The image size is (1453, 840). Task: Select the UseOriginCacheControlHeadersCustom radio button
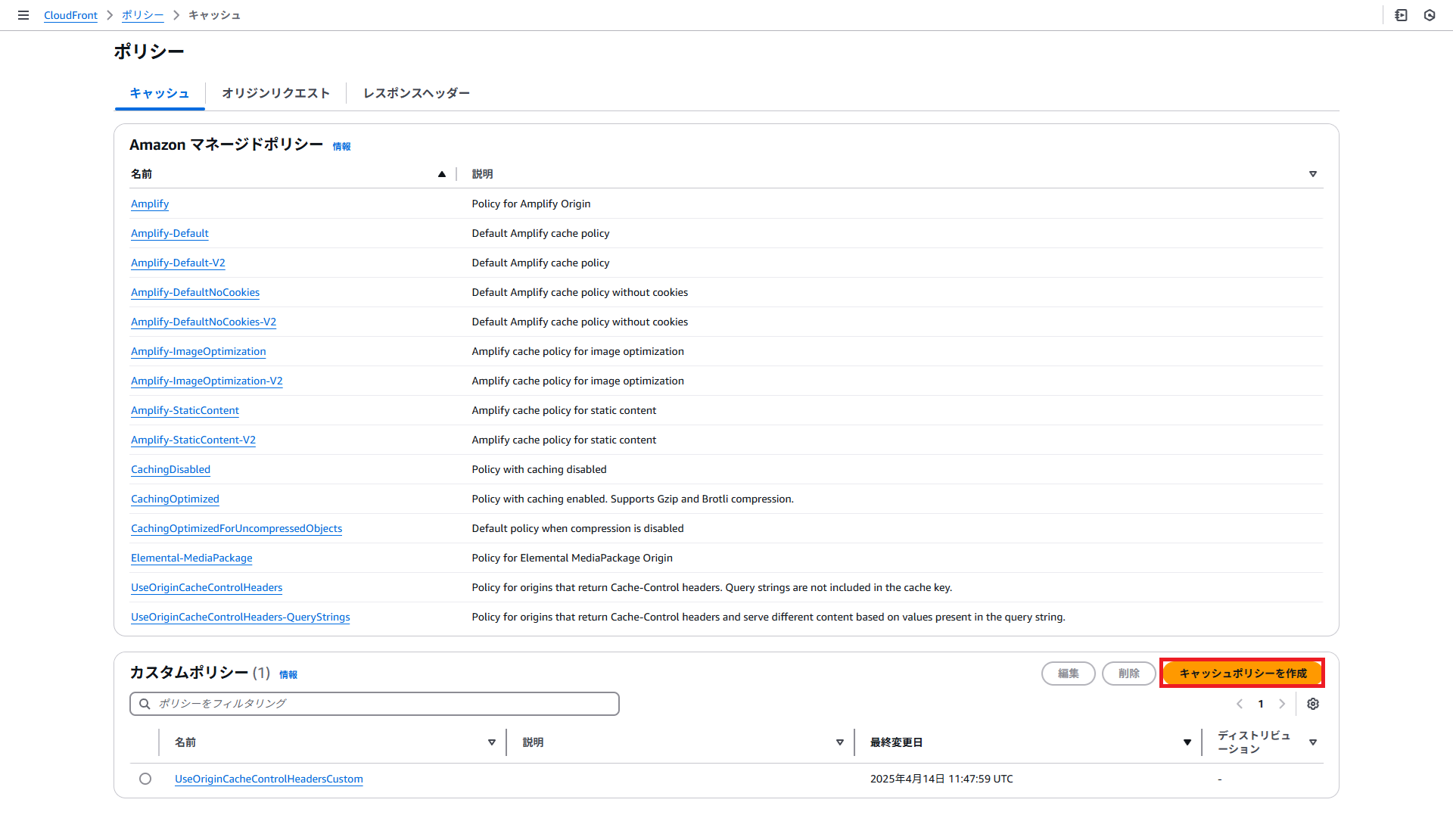click(x=145, y=779)
